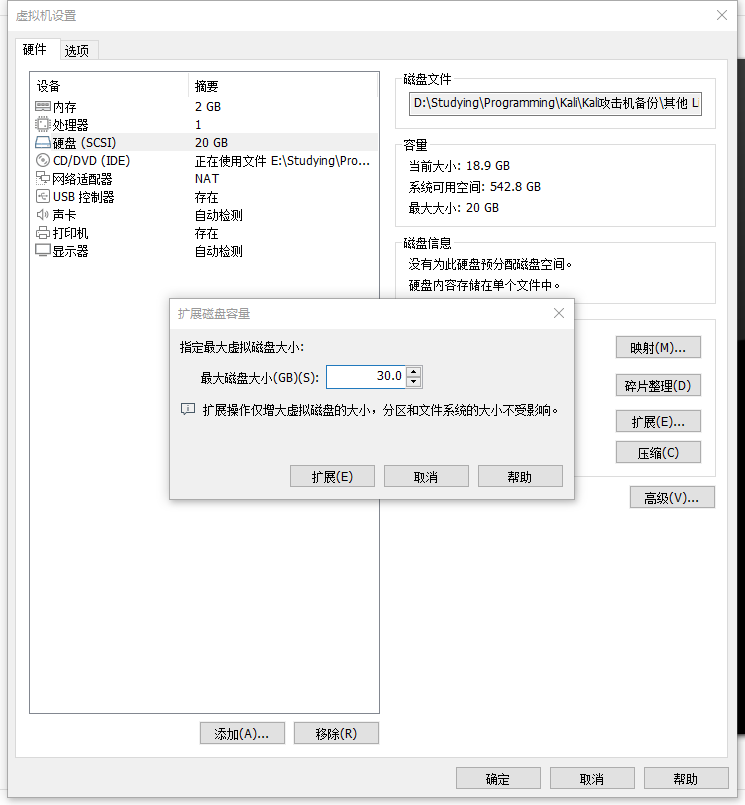Image resolution: width=745 pixels, height=805 pixels.
Task: Click the 映射(M)... button
Action: 658,348
